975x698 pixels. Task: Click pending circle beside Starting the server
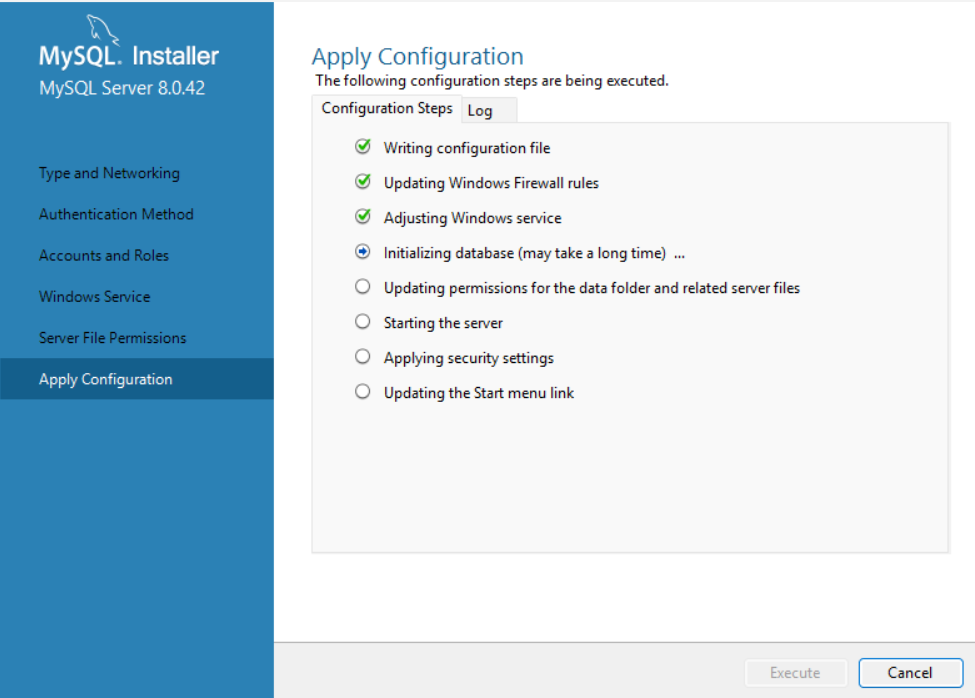pos(363,321)
